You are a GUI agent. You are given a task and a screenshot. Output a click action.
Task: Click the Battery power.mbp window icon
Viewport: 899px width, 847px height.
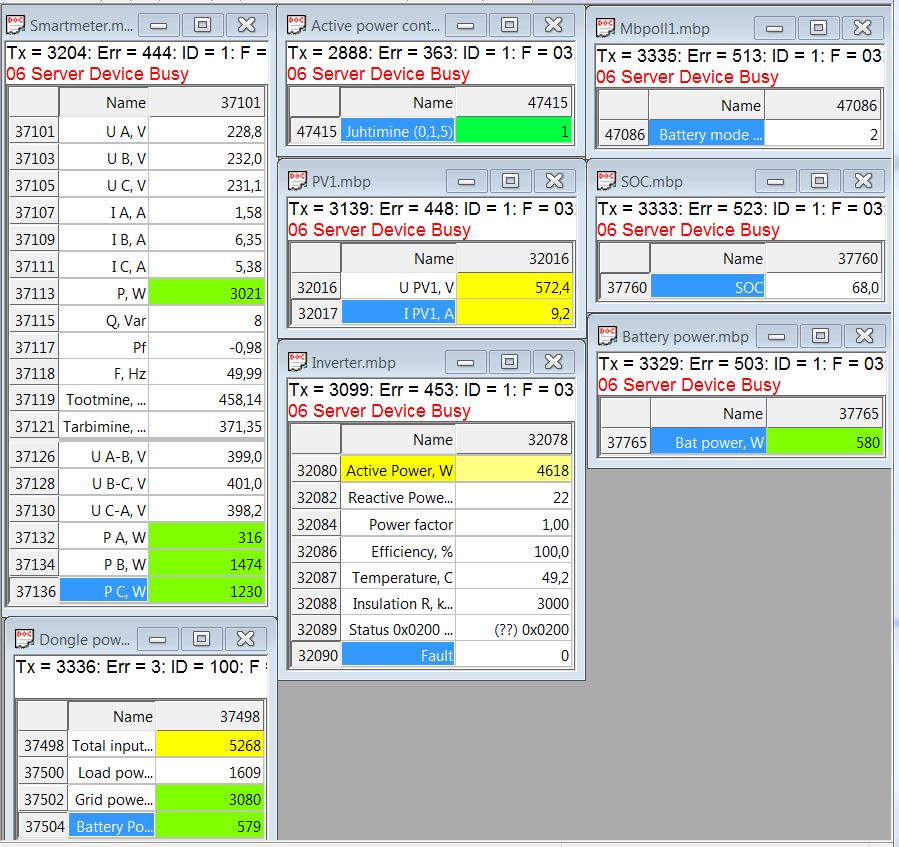click(606, 336)
